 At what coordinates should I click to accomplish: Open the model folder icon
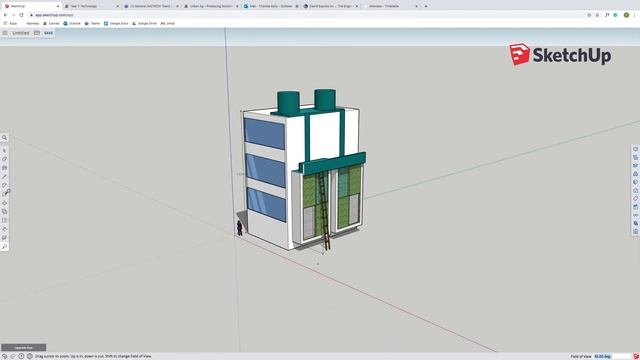[37, 33]
